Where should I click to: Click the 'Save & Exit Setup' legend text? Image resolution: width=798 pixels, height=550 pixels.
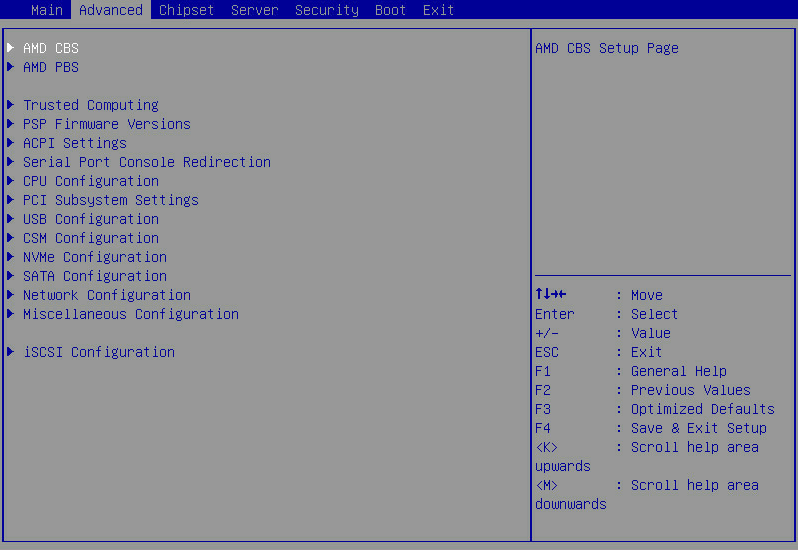pos(699,428)
